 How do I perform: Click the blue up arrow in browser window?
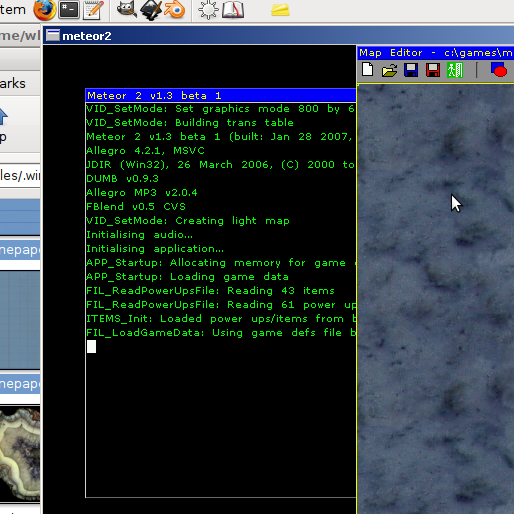point(3,116)
